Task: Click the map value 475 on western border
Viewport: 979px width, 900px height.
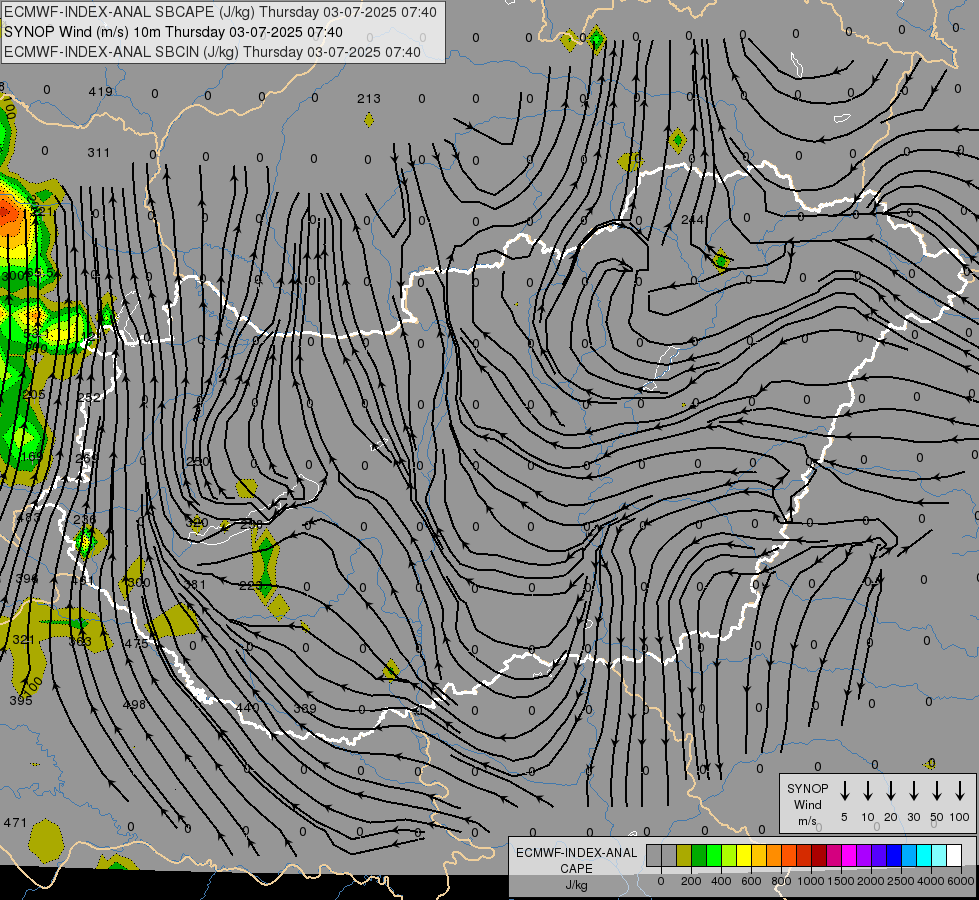Action: 136,643
